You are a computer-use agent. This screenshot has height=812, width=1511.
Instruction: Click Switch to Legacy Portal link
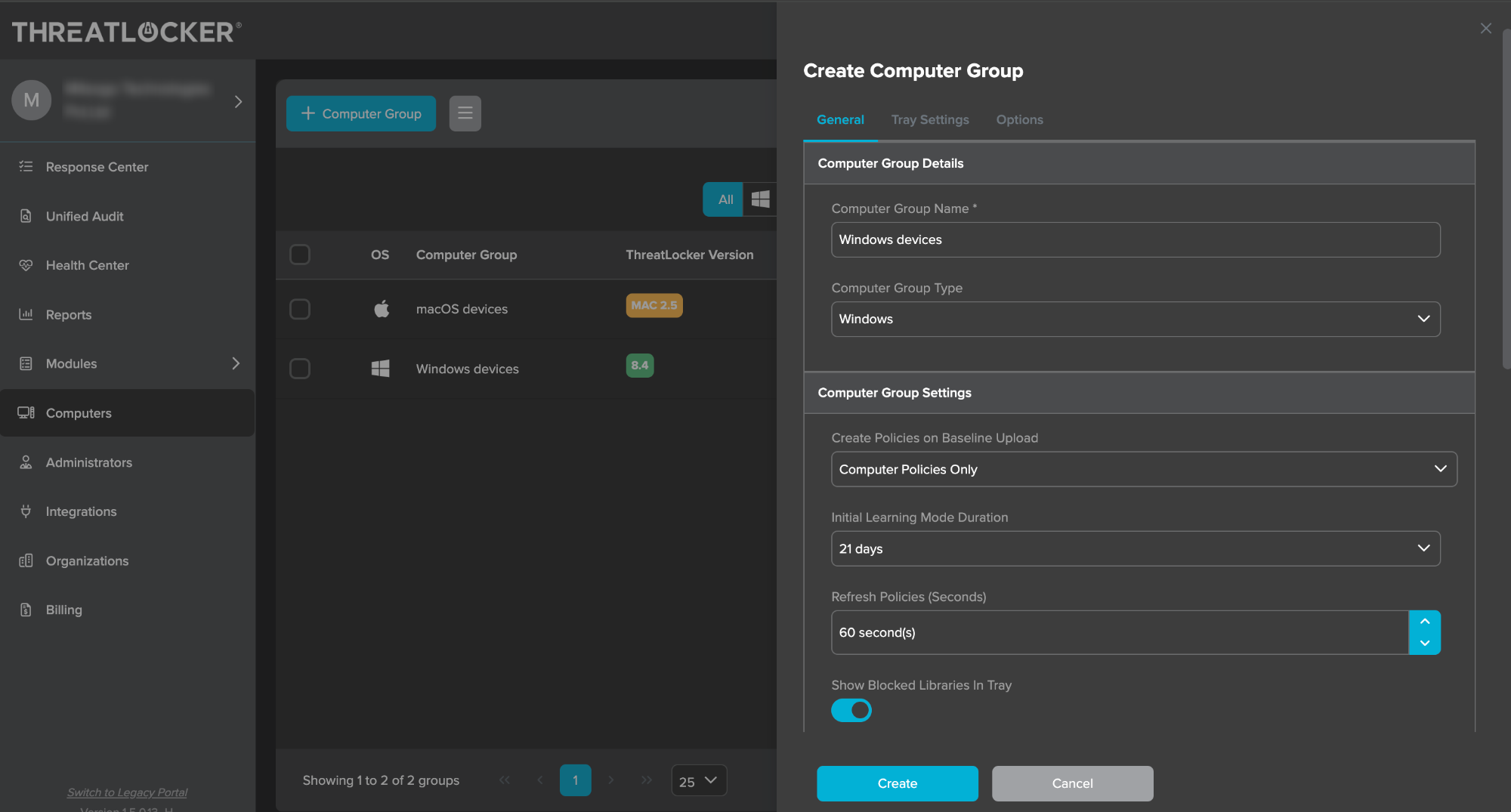point(127,792)
